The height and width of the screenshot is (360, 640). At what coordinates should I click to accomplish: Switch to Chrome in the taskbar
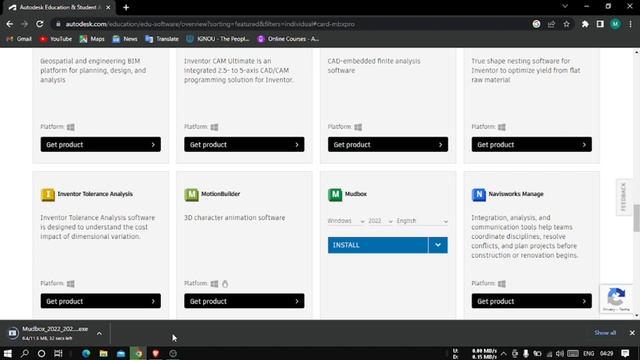click(138, 353)
